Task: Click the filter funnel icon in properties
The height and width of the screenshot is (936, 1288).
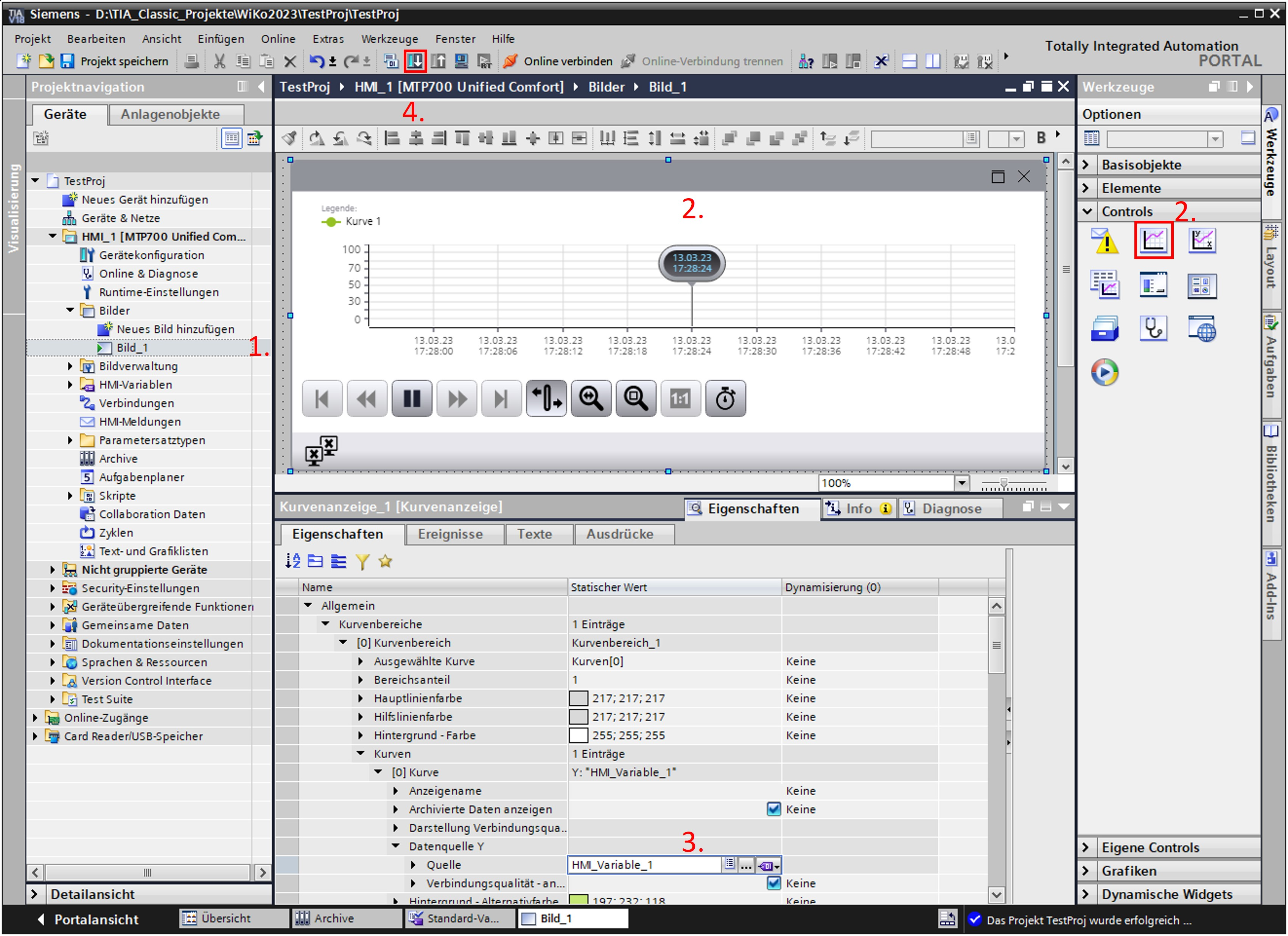Action: [362, 561]
